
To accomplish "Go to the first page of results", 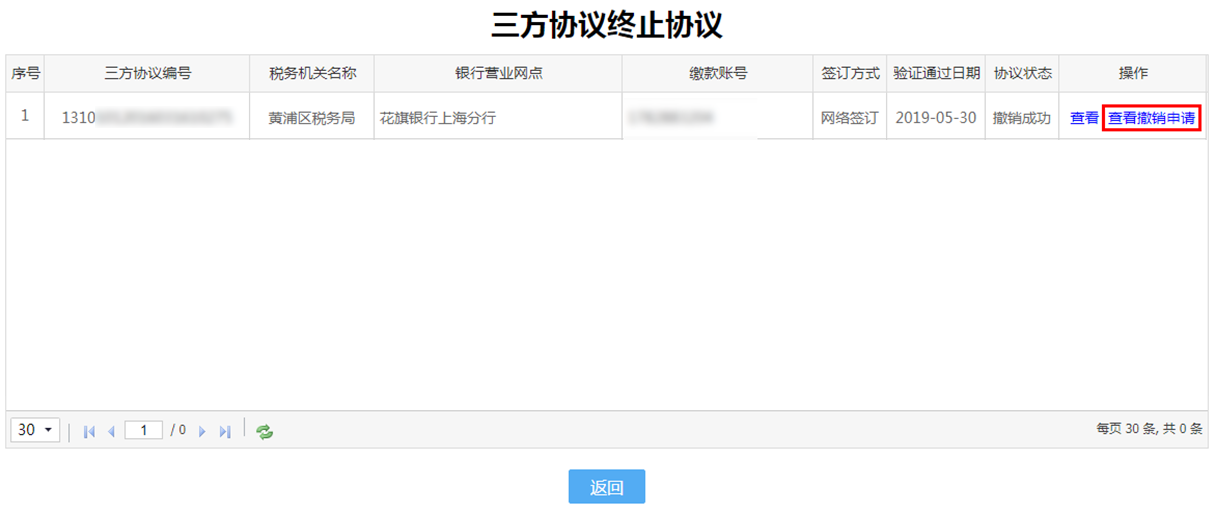I will click(89, 431).
